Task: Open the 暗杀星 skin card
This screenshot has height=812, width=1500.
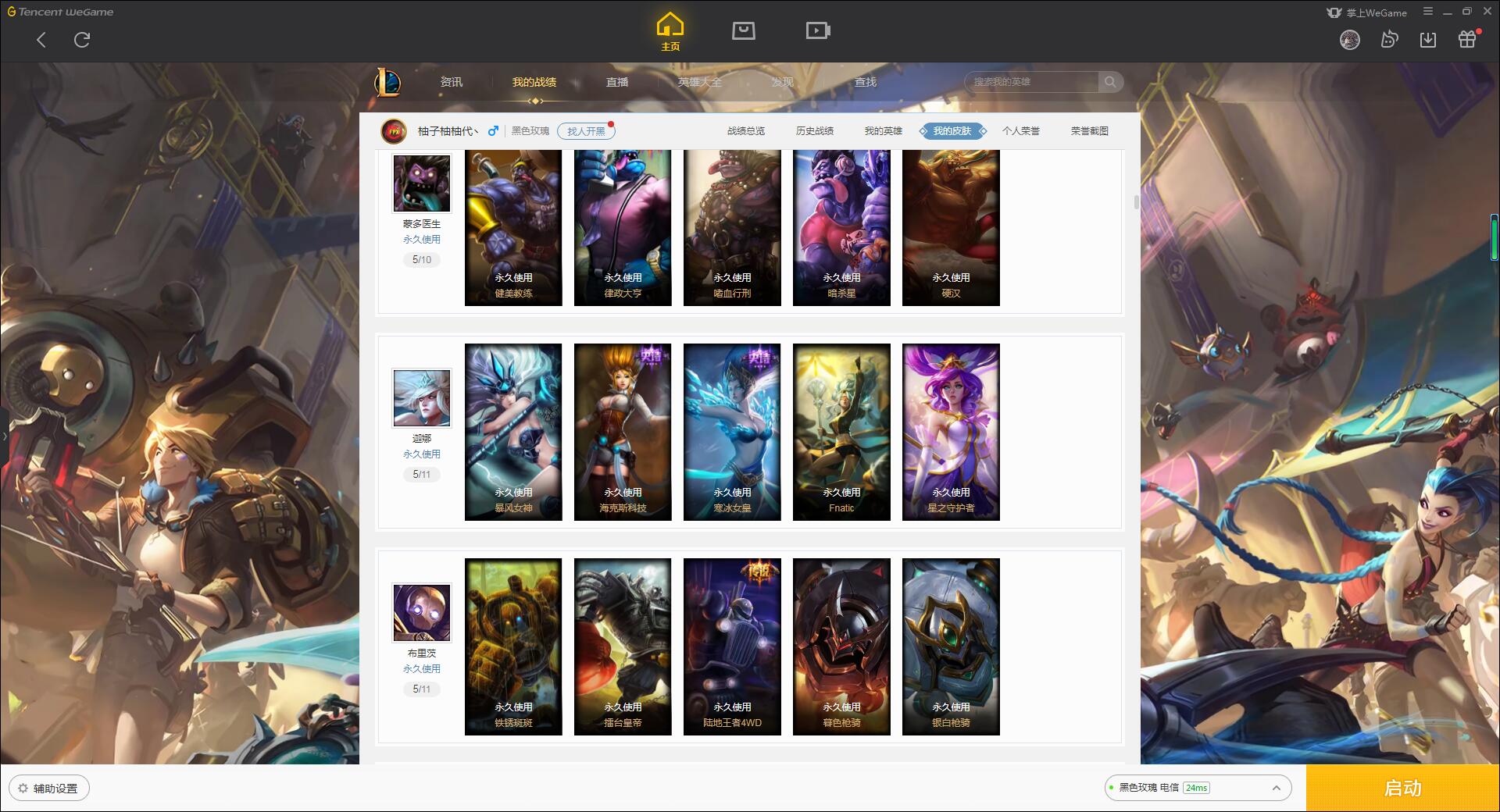Action: (841, 228)
